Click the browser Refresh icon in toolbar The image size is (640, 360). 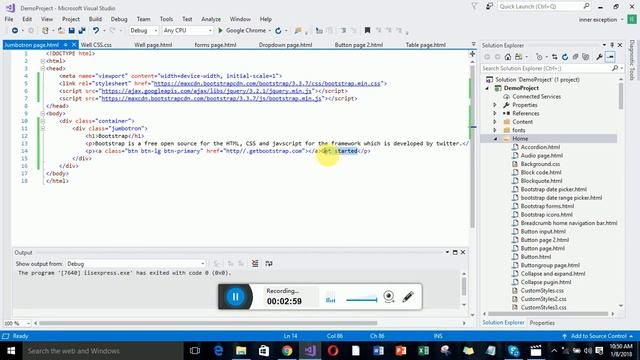278,31
